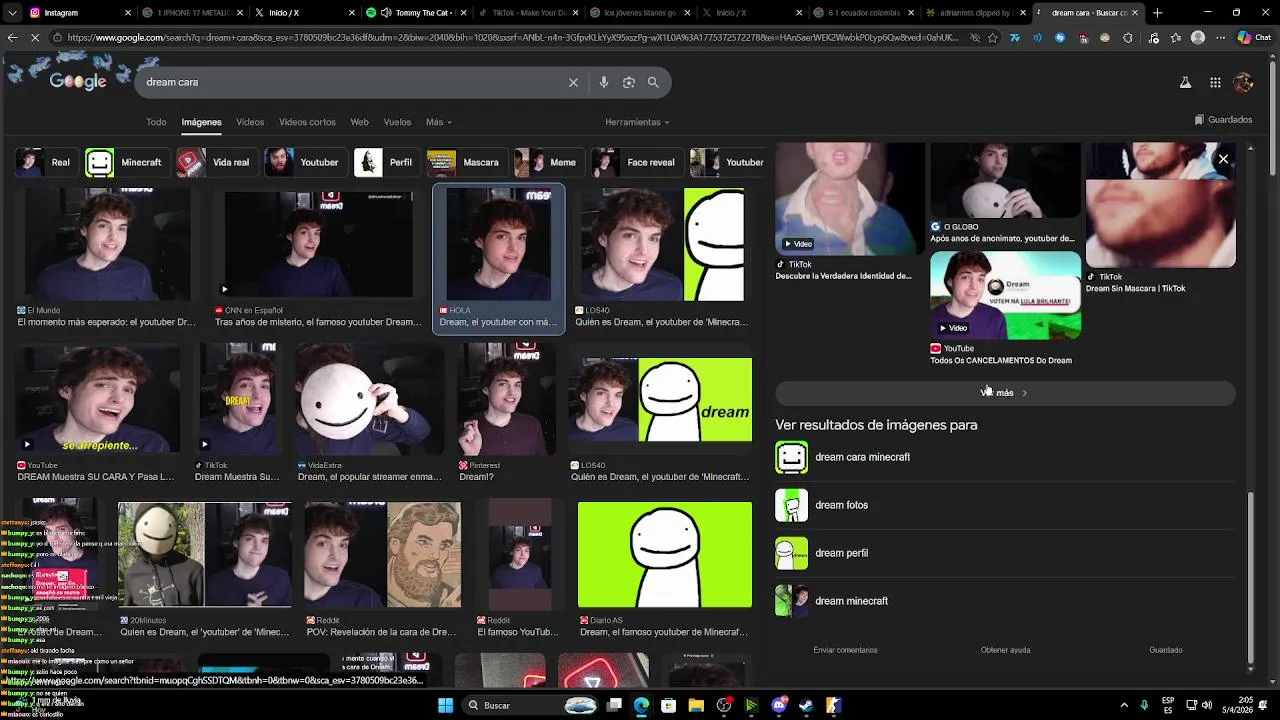Clear the Google search box text
The width and height of the screenshot is (1280, 720).
point(573,82)
